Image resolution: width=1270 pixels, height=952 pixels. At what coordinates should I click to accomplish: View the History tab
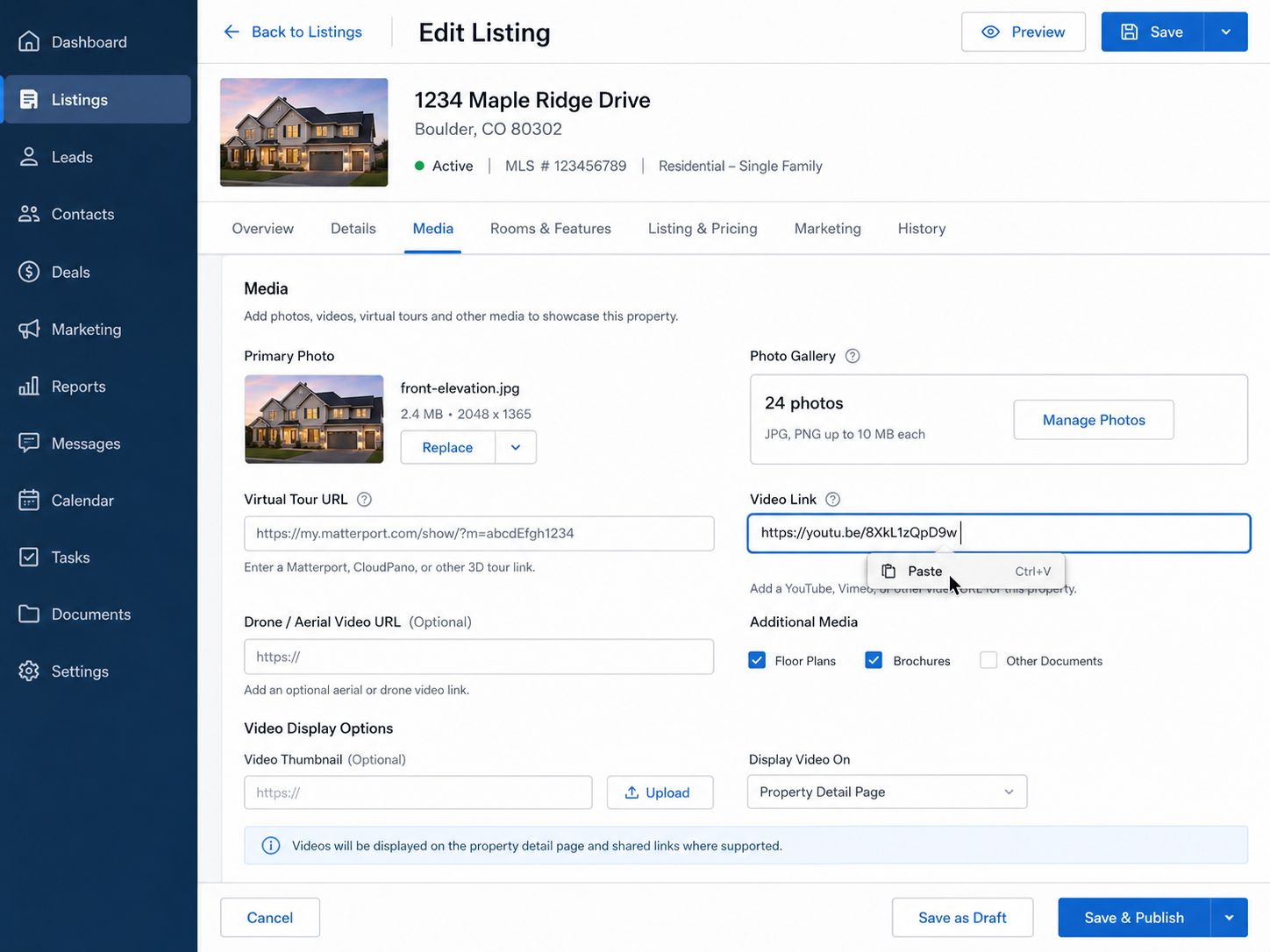coord(922,229)
